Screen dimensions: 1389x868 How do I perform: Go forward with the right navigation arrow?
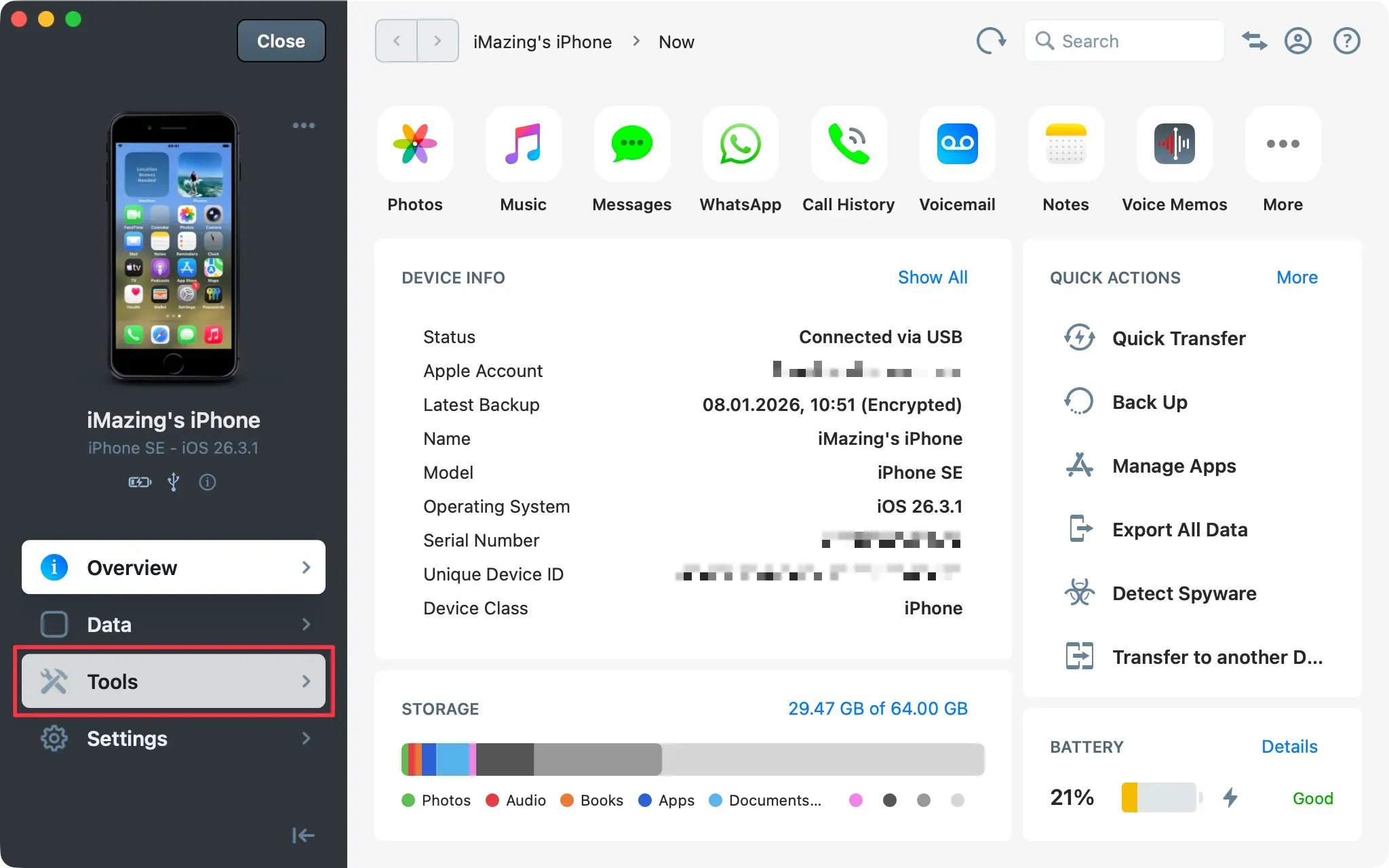pos(437,41)
